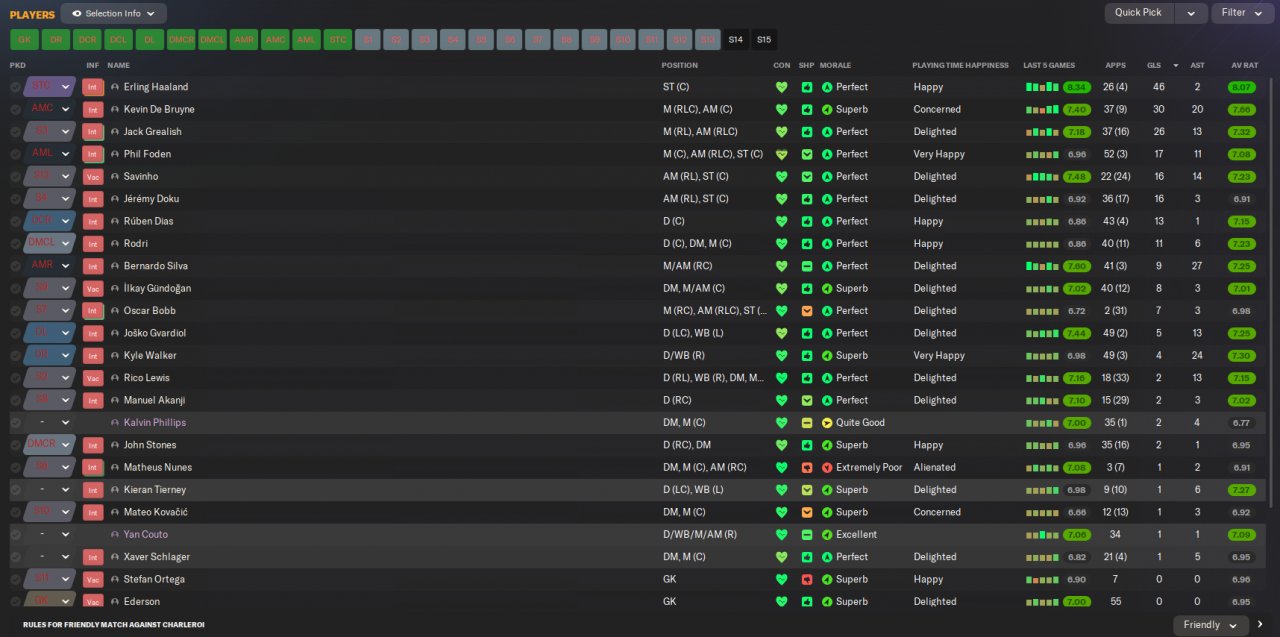Image resolution: width=1280 pixels, height=637 pixels.
Task: Toggle the picked circle for Kalvin Phillips
Action: [x=16, y=423]
